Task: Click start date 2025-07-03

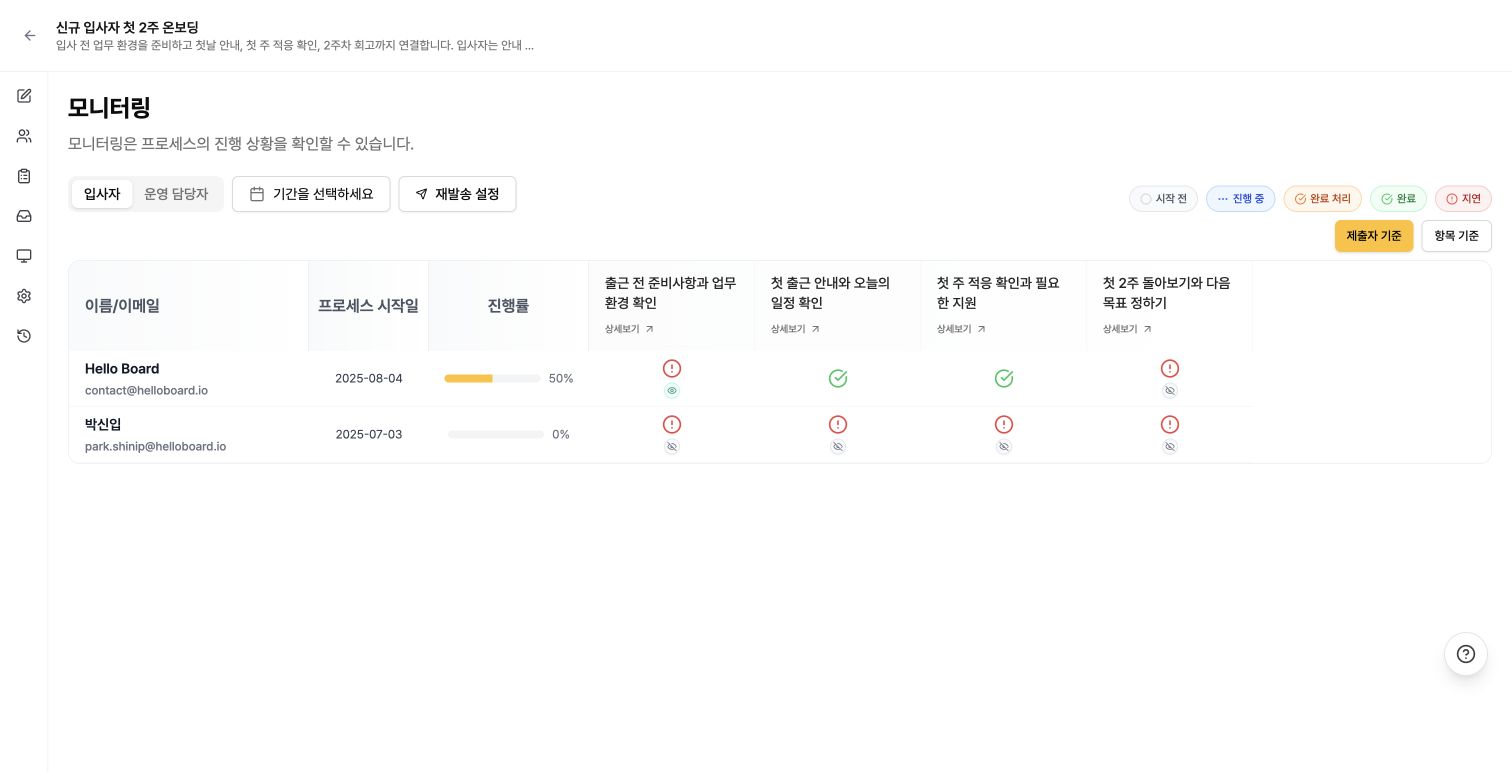Action: [369, 435]
